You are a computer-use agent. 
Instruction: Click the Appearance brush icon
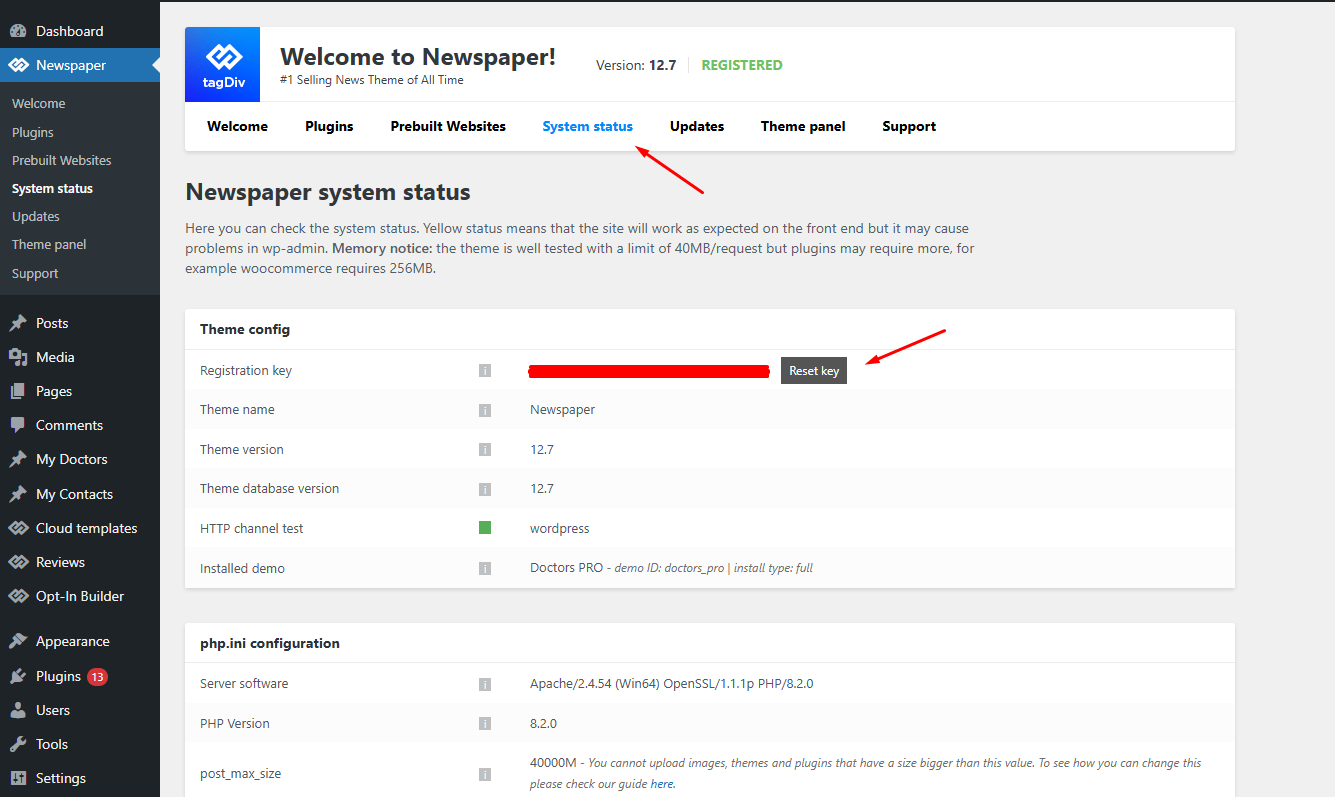pyautogui.click(x=18, y=641)
